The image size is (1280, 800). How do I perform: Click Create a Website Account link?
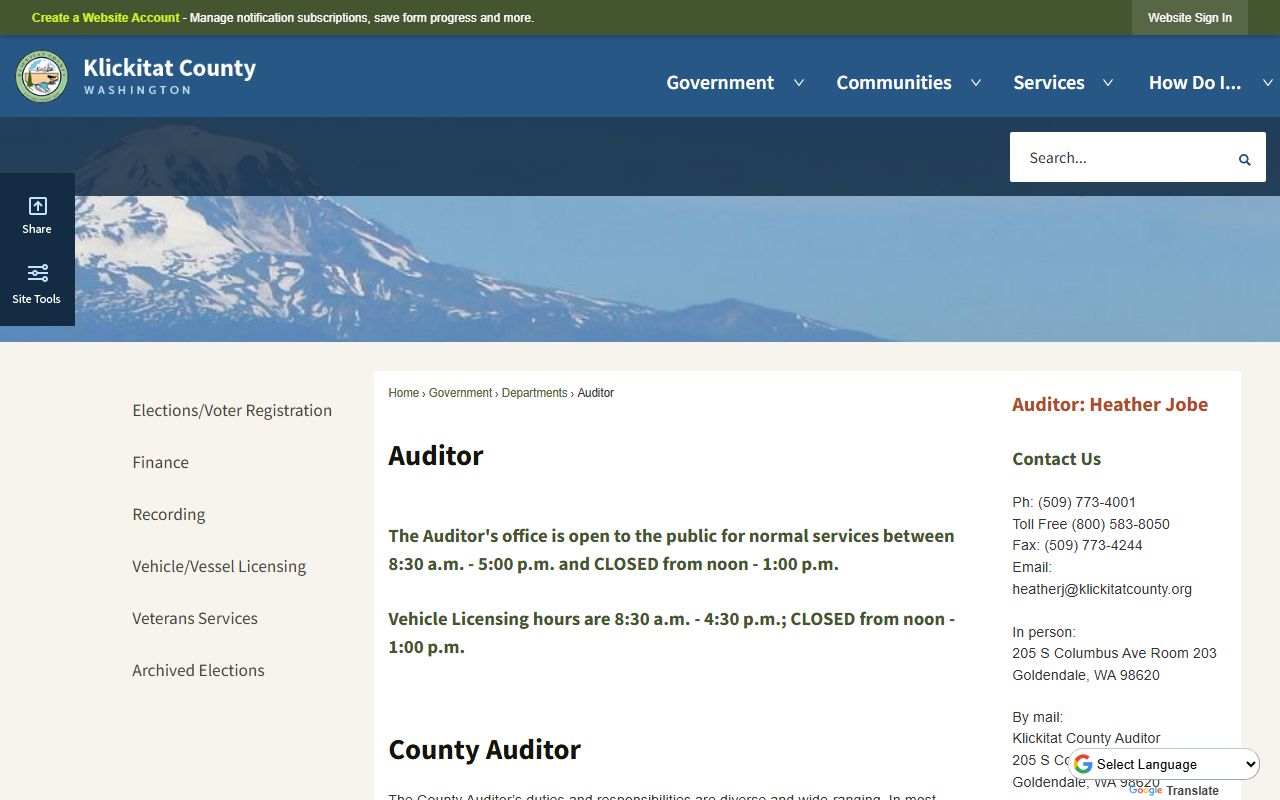click(105, 18)
